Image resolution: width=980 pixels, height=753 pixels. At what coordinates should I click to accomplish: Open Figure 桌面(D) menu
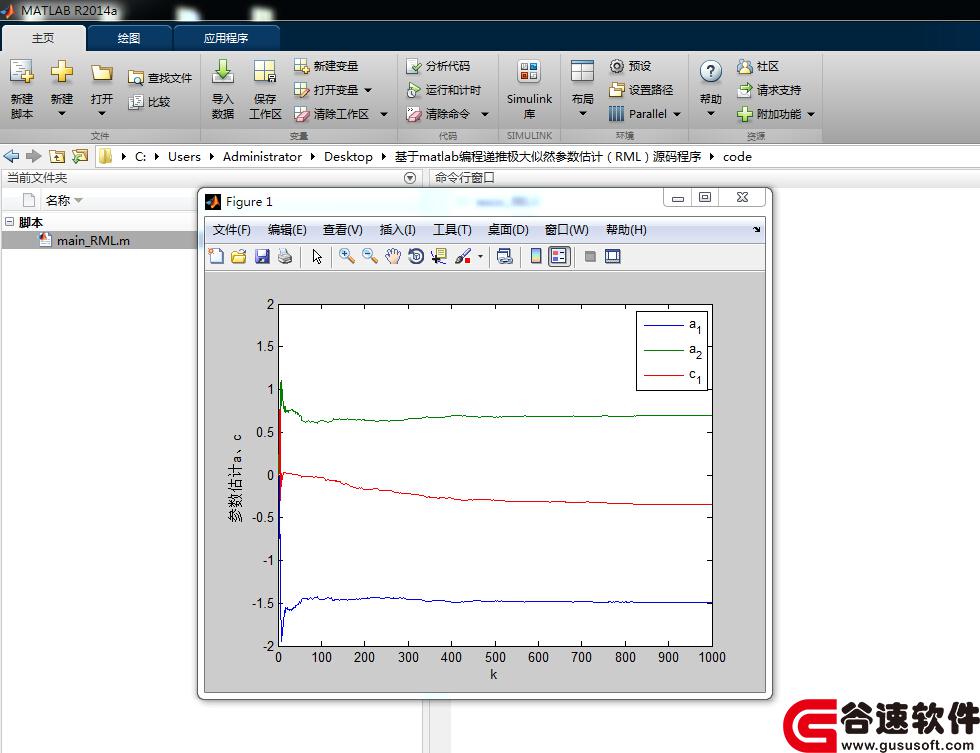coord(508,230)
